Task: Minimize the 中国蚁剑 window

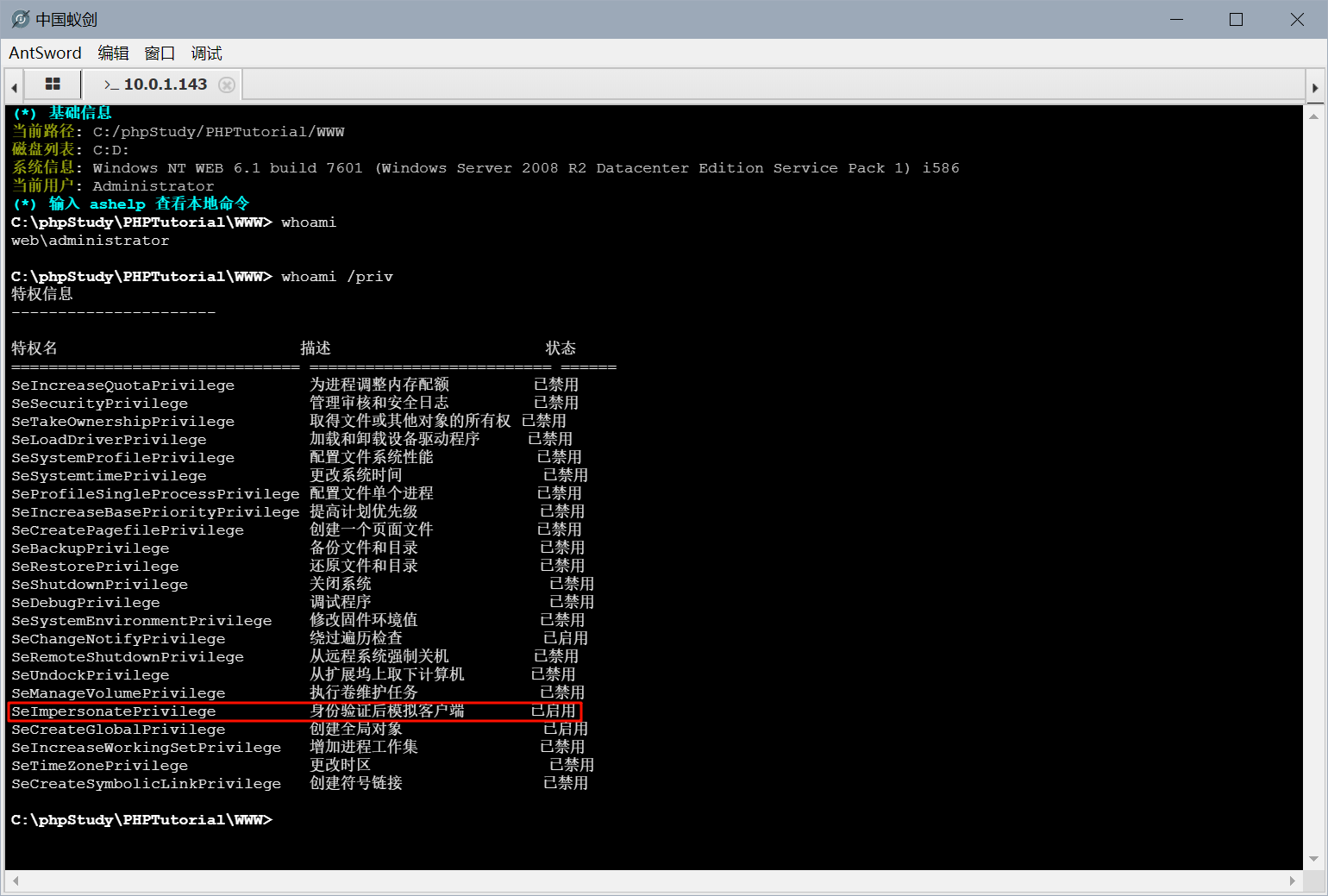Action: tap(1177, 19)
